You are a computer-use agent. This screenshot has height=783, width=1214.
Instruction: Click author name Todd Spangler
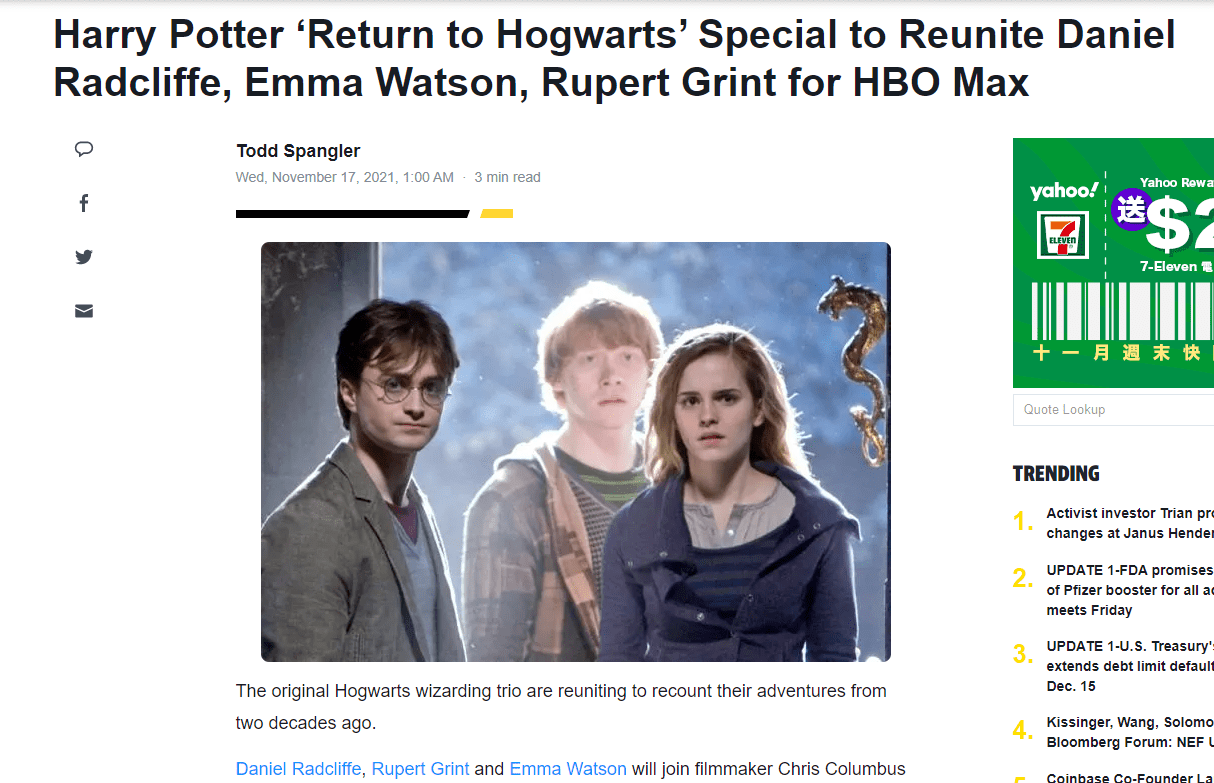pyautogui.click(x=298, y=151)
